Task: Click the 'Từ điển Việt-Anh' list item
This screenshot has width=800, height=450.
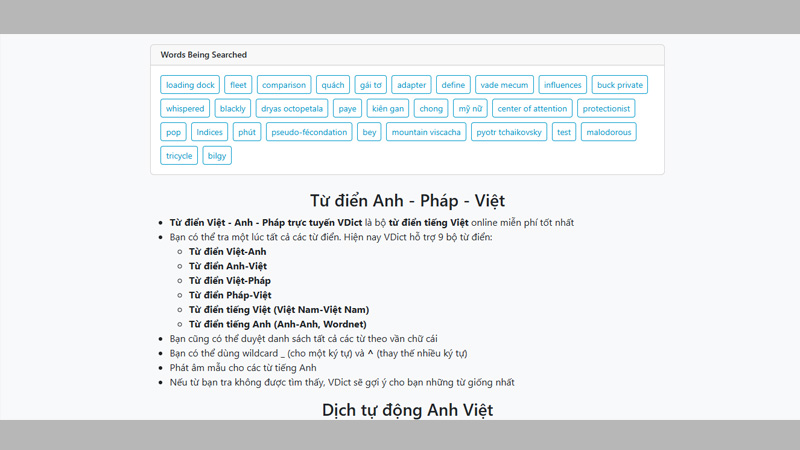Action: click(228, 252)
